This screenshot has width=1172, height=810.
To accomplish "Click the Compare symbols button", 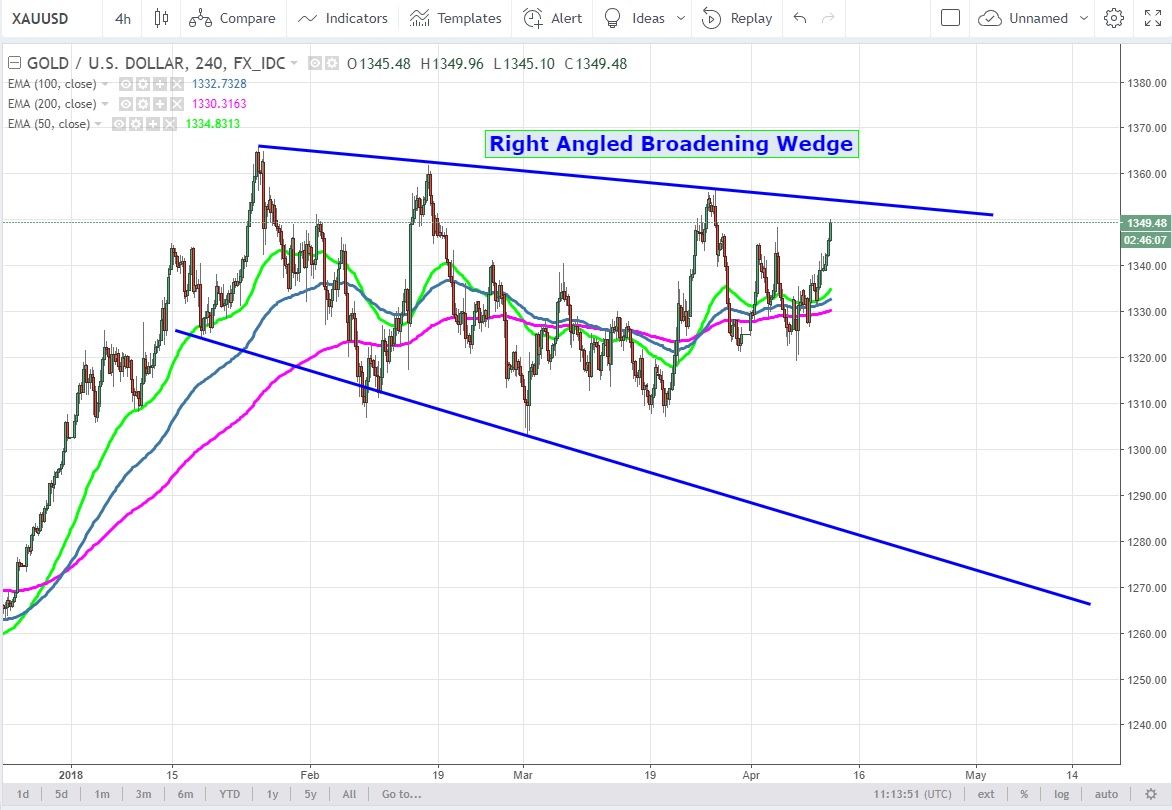I will (x=235, y=18).
